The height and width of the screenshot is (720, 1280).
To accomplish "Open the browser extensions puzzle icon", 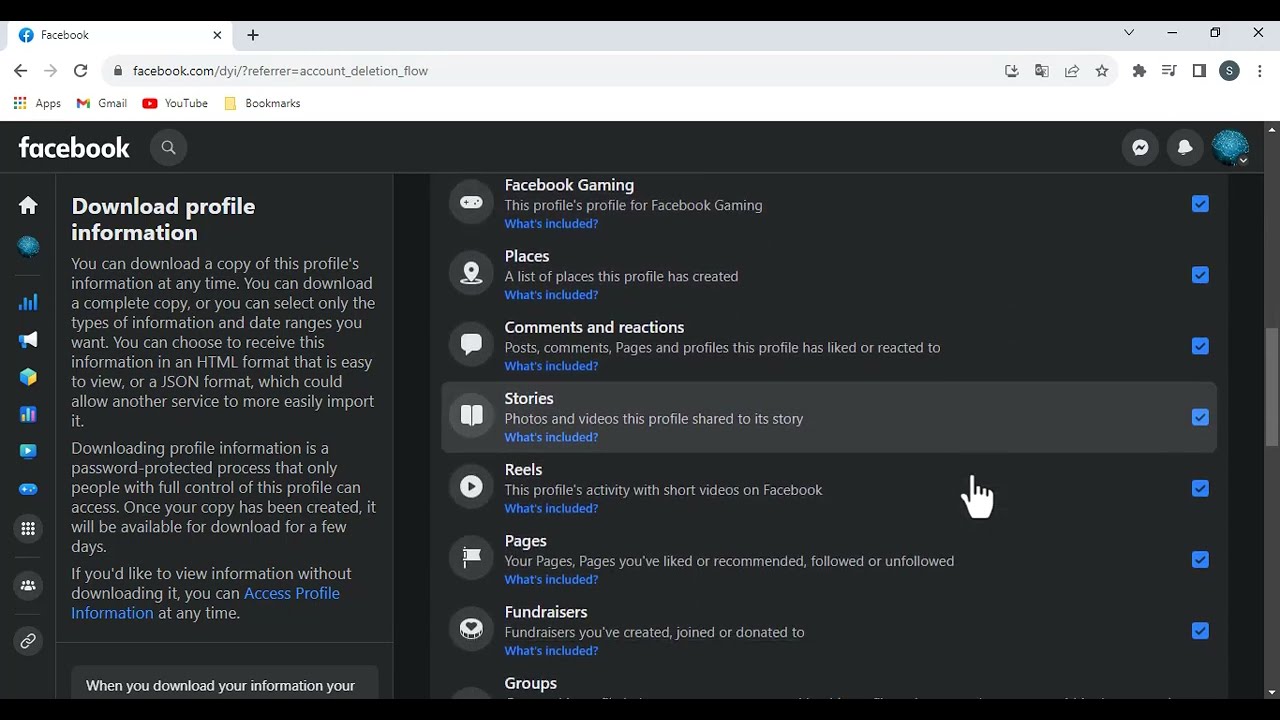I will (x=1139, y=71).
